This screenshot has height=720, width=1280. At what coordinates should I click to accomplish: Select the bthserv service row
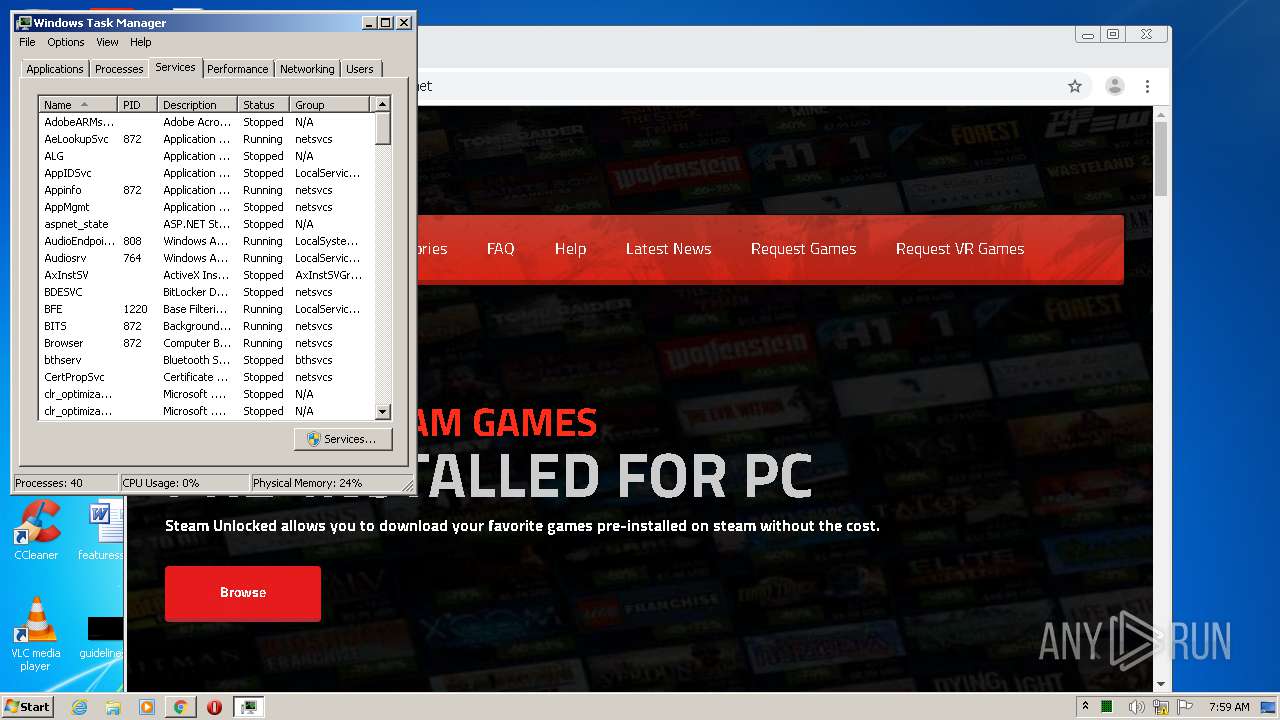click(x=206, y=360)
